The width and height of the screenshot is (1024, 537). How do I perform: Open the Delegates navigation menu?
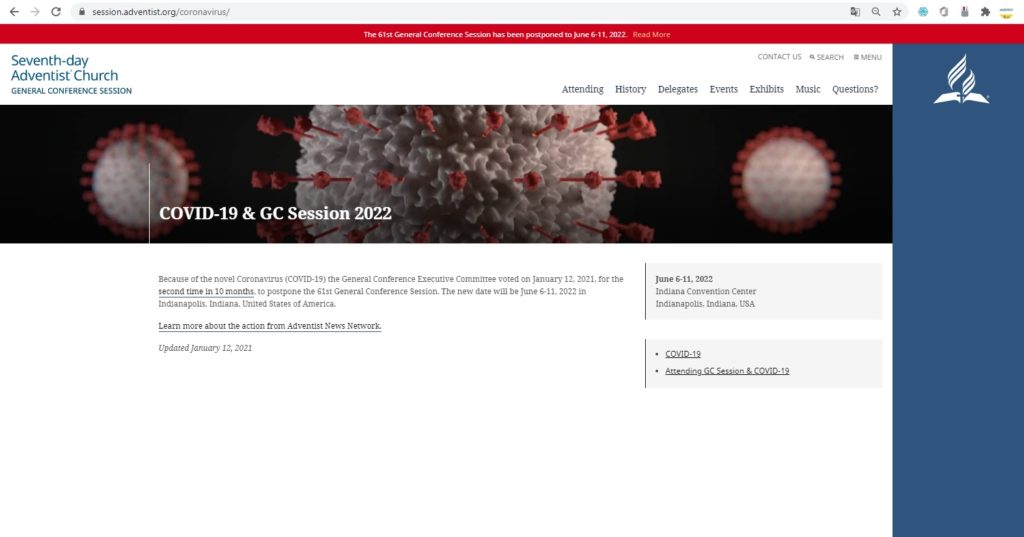coord(678,90)
